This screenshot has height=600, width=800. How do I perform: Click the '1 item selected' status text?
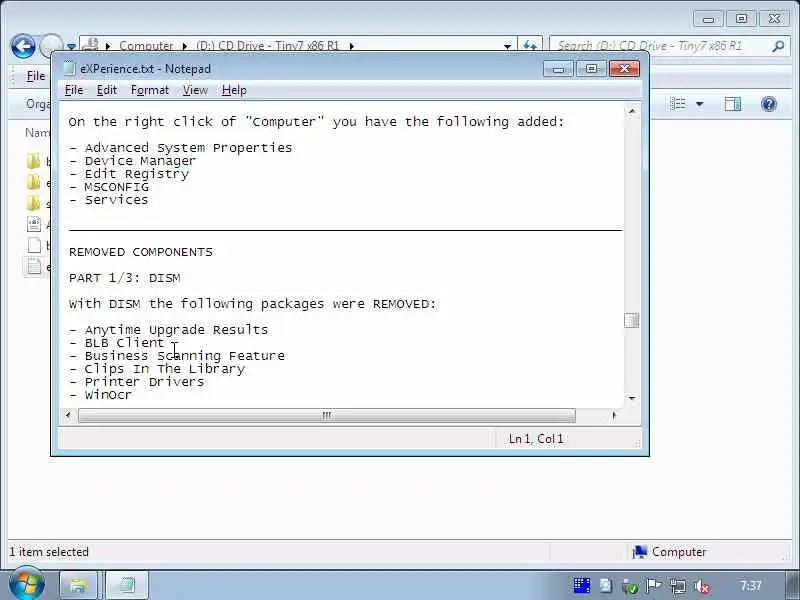click(x=49, y=552)
